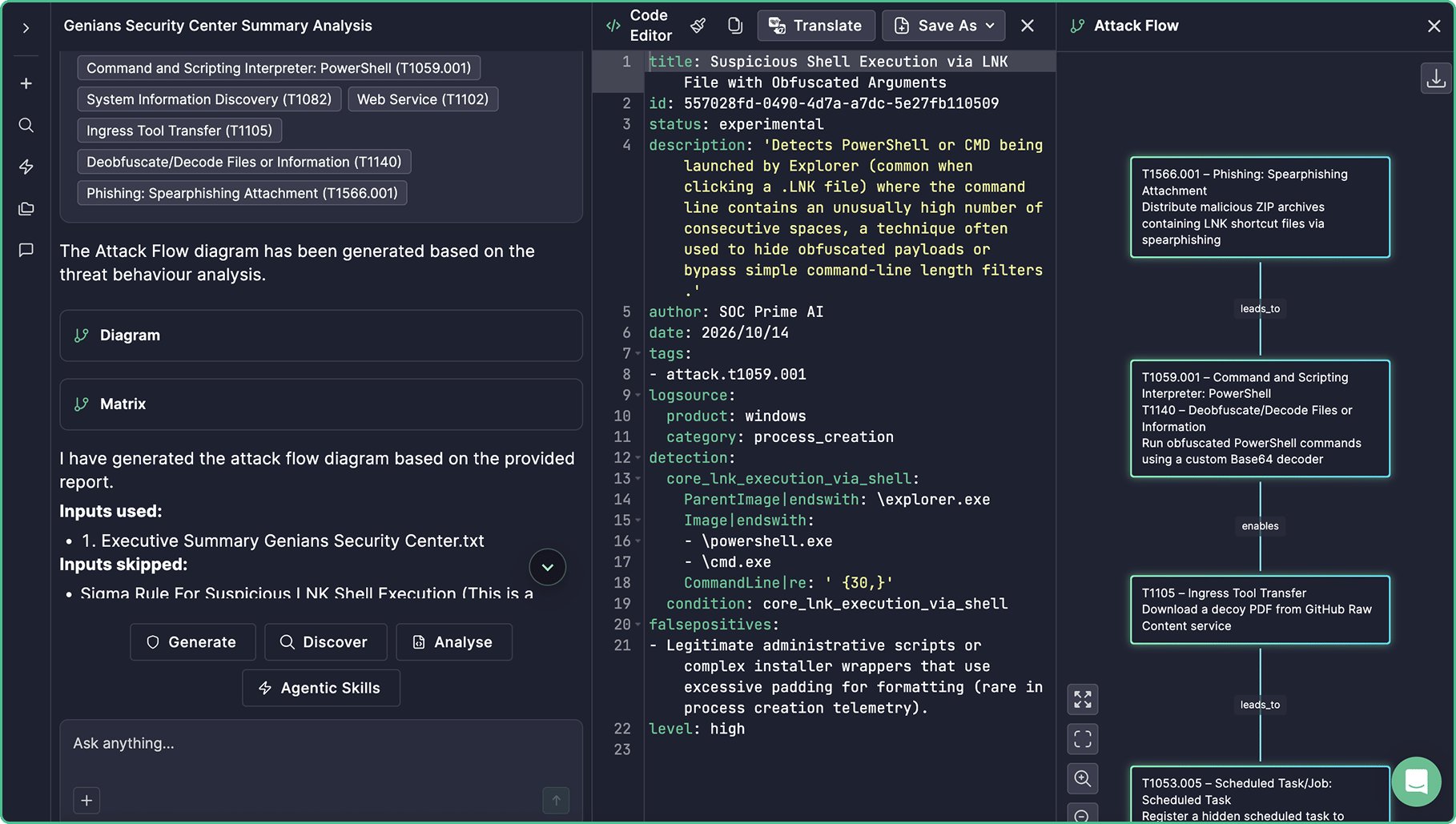
Task: Collapse the logsource fold at line 9
Action: (638, 395)
